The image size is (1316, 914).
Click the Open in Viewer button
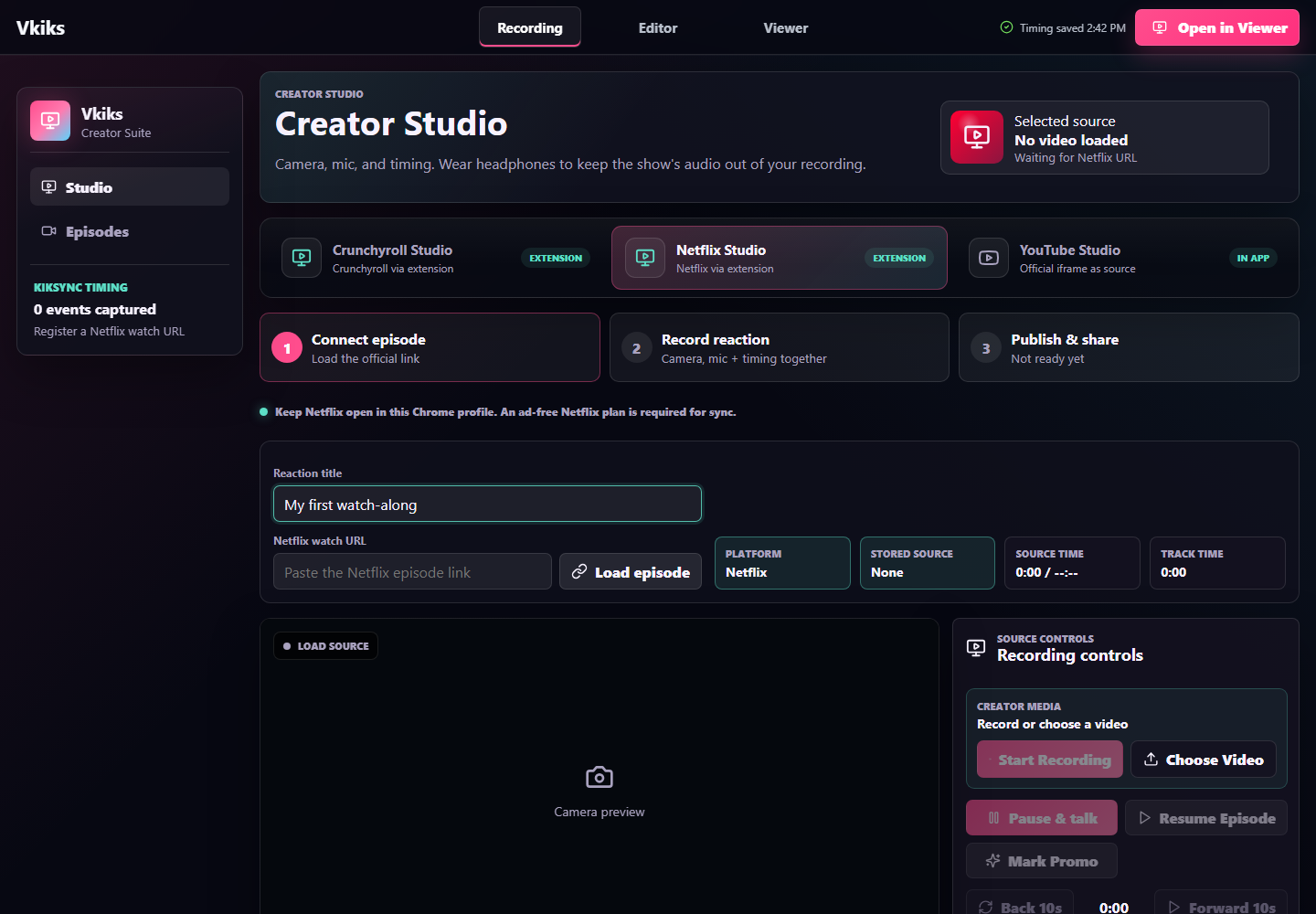pyautogui.click(x=1217, y=27)
